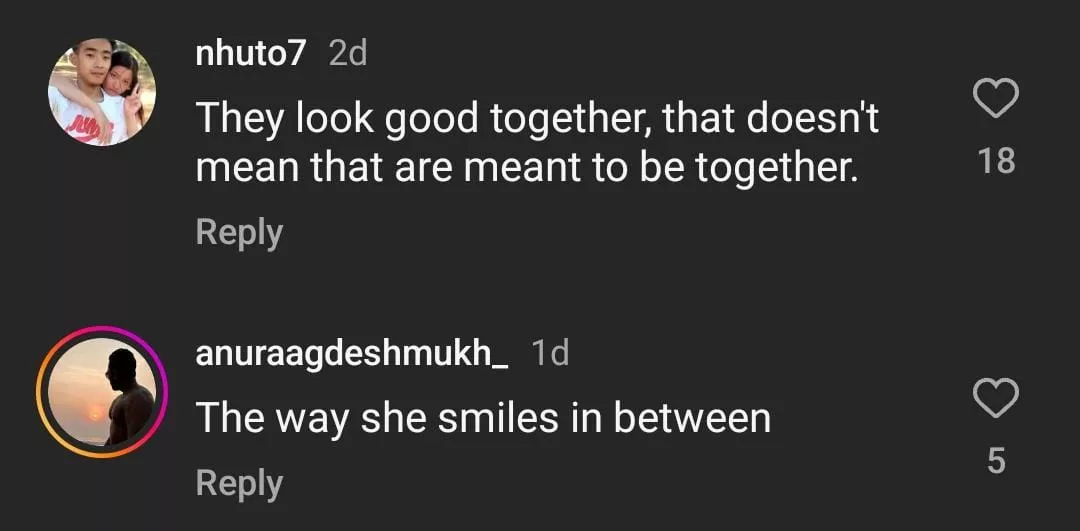Screen dimensions: 1080x531
Task: Open nhuto7's profile picture
Action: click(x=101, y=92)
